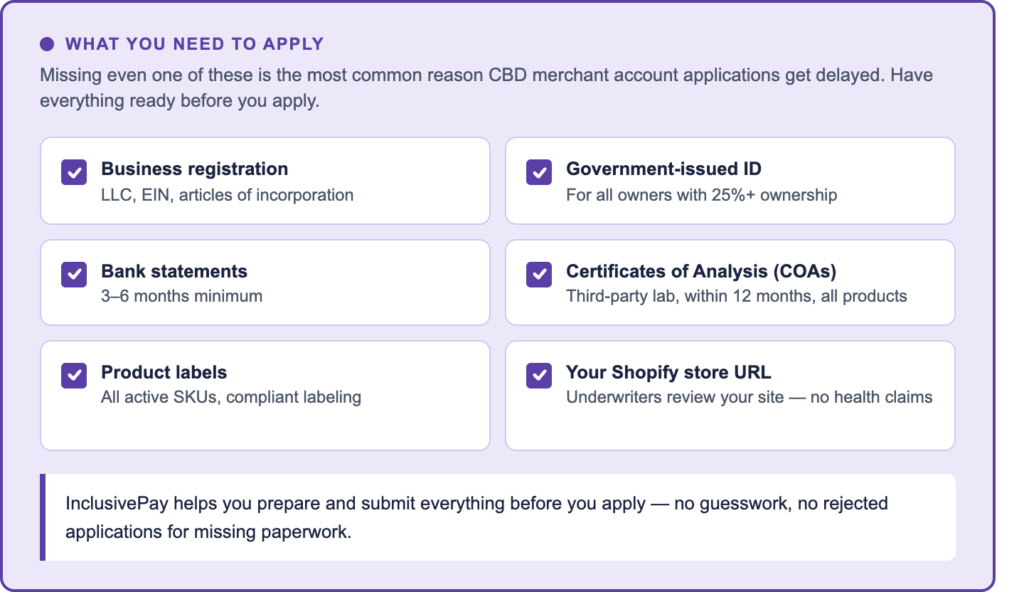Select the Product labels card title
This screenshot has height=592, width=1024.
pyautogui.click(x=164, y=372)
